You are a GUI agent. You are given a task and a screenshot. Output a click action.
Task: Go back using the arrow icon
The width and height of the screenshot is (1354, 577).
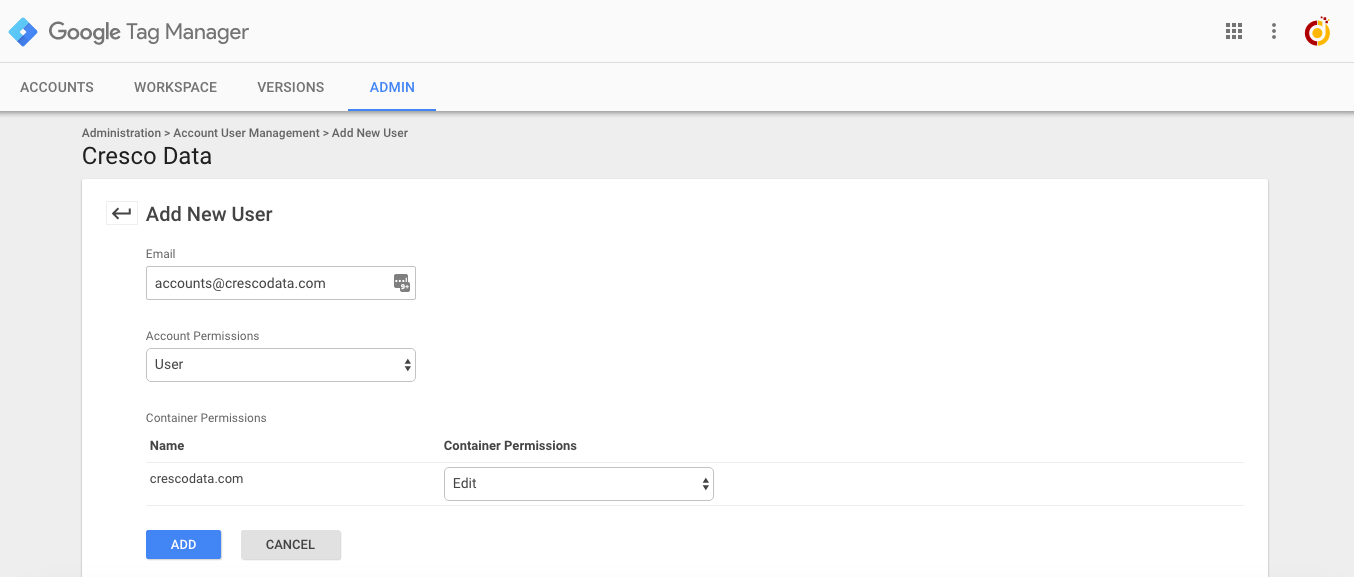[122, 213]
